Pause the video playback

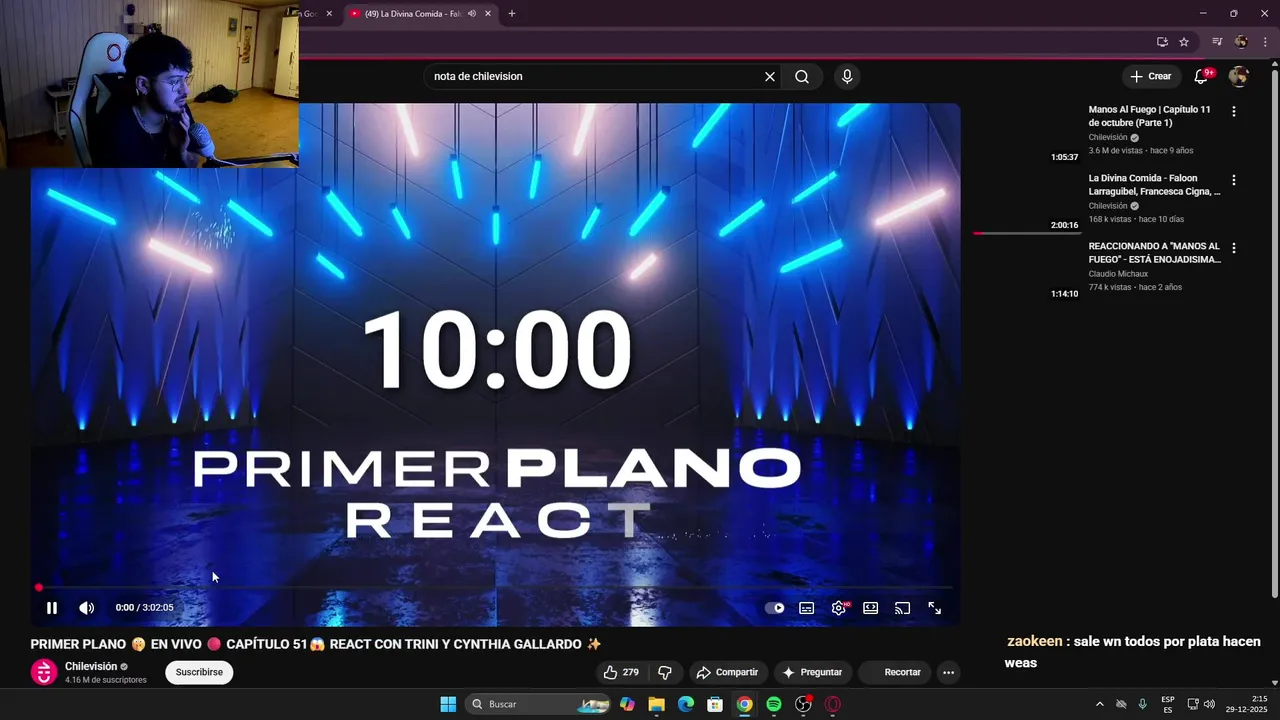coord(52,608)
